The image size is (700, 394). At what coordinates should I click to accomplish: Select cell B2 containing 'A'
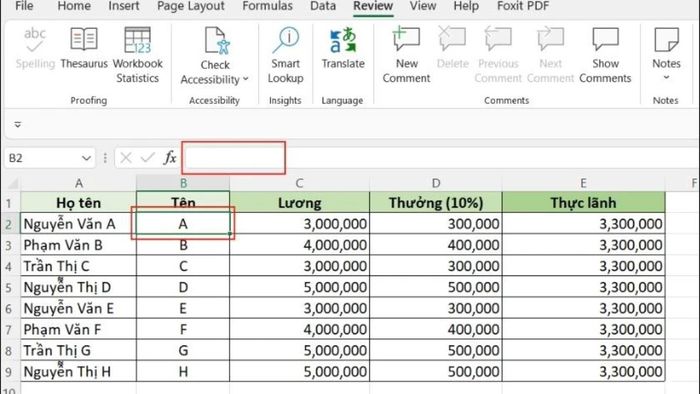(183, 224)
